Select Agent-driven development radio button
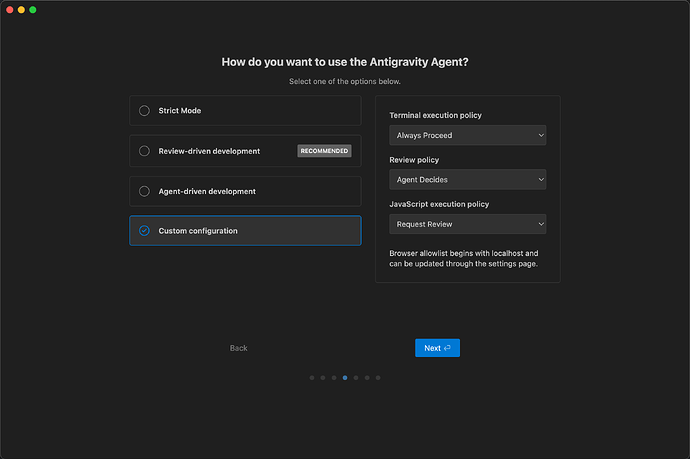690x459 pixels. tap(245, 191)
